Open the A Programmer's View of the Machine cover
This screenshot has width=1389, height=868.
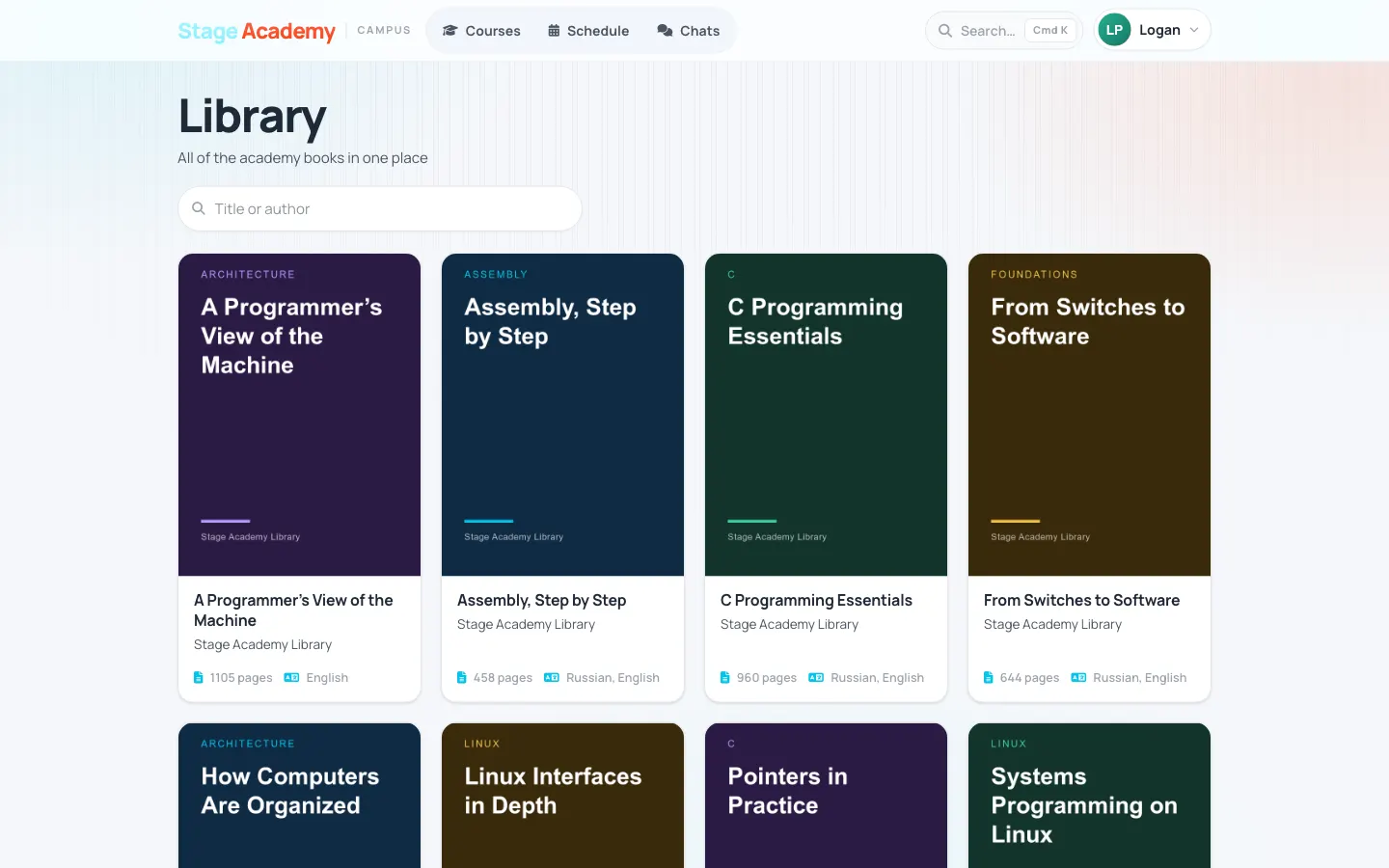point(299,415)
